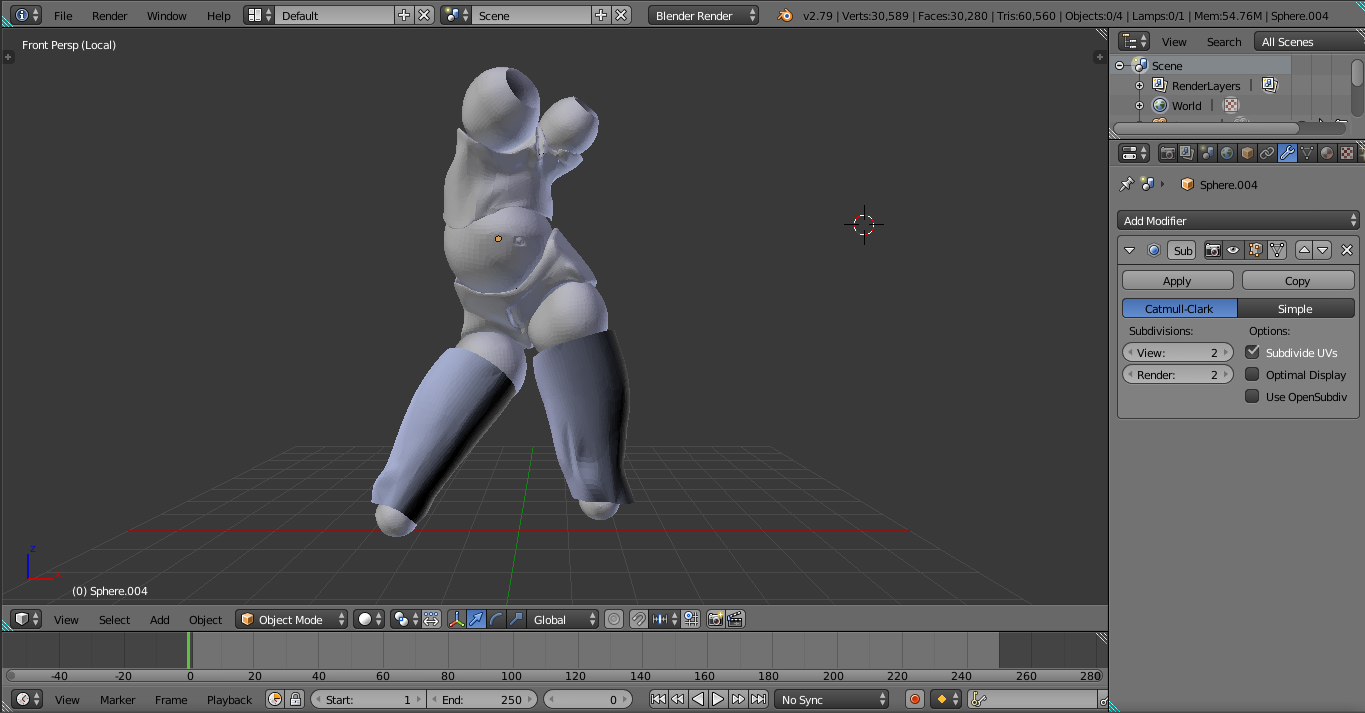Open the Object Mode selector
Image resolution: width=1365 pixels, height=713 pixels.
(x=291, y=620)
